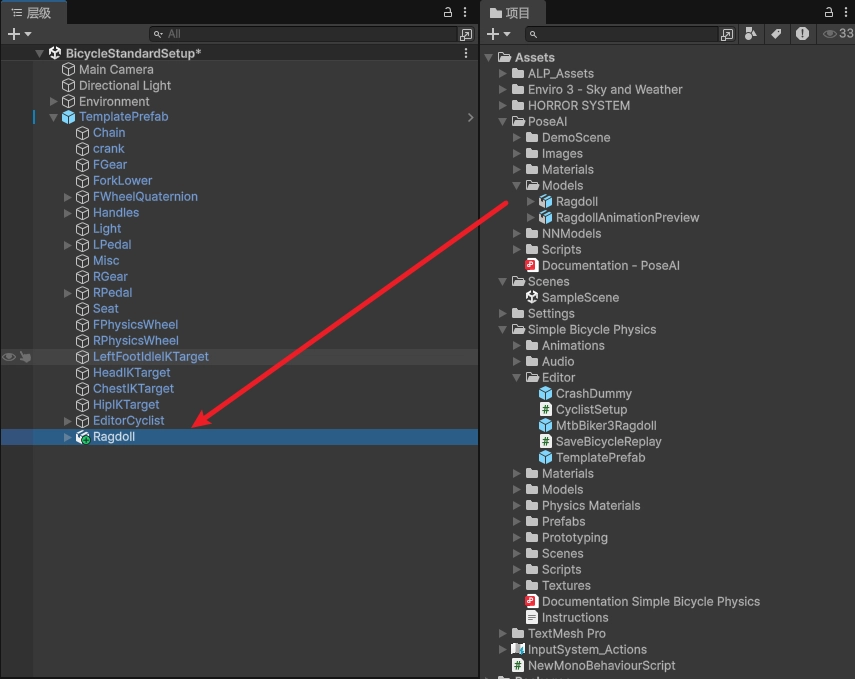Expand the Environment object
This screenshot has height=679, width=855.
point(53,101)
